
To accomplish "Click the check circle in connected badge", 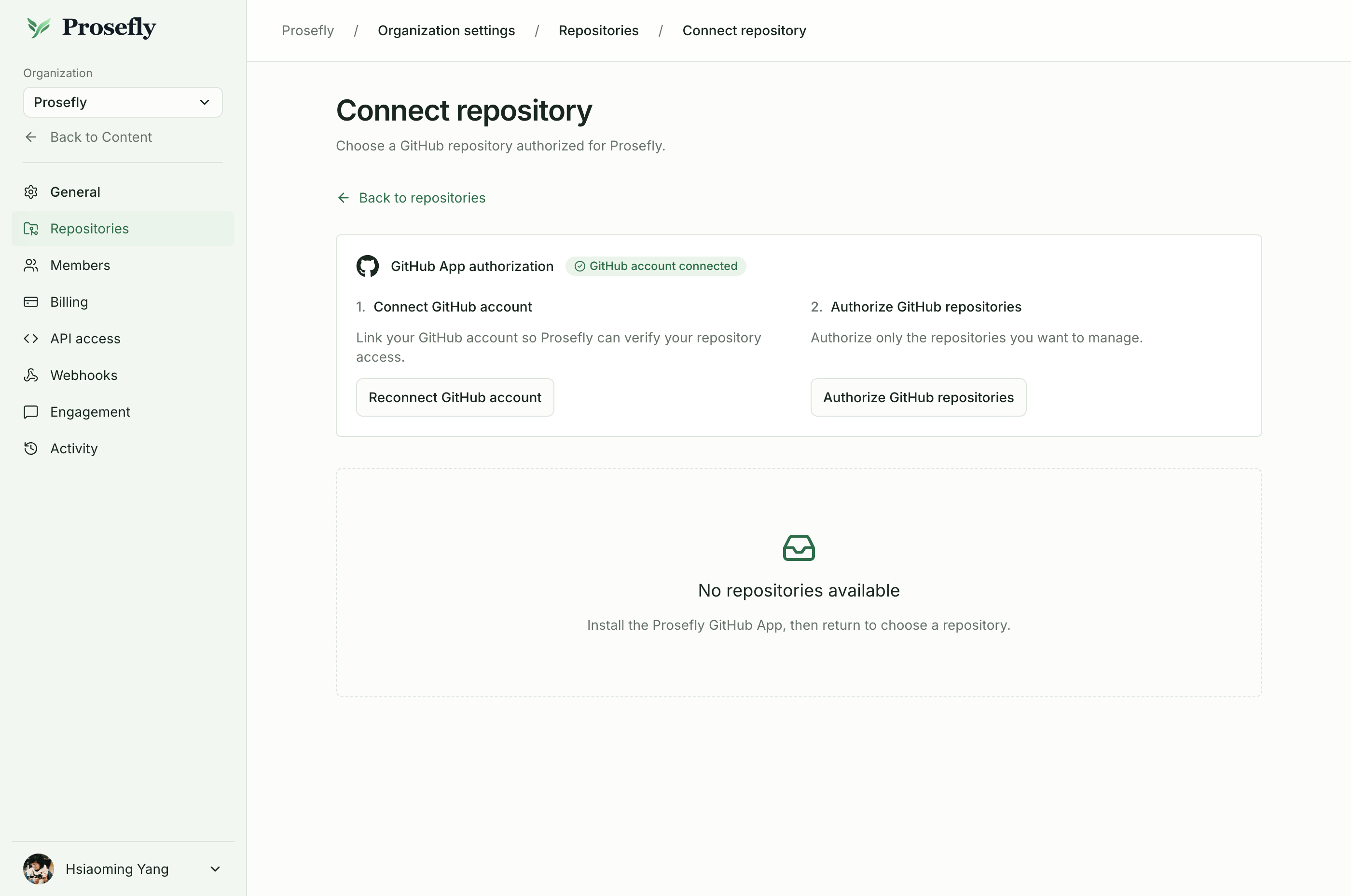I will click(580, 266).
